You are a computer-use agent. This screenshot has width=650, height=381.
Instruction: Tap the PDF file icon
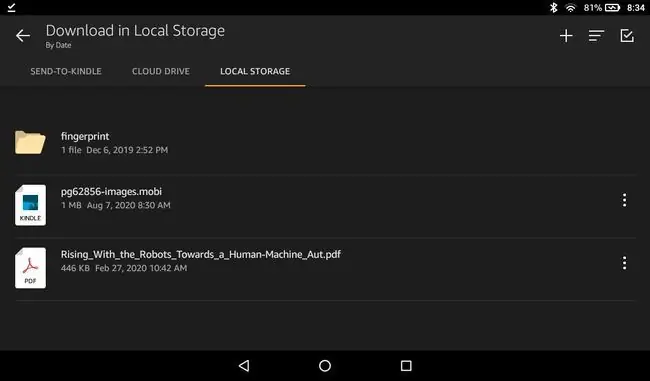click(30, 268)
